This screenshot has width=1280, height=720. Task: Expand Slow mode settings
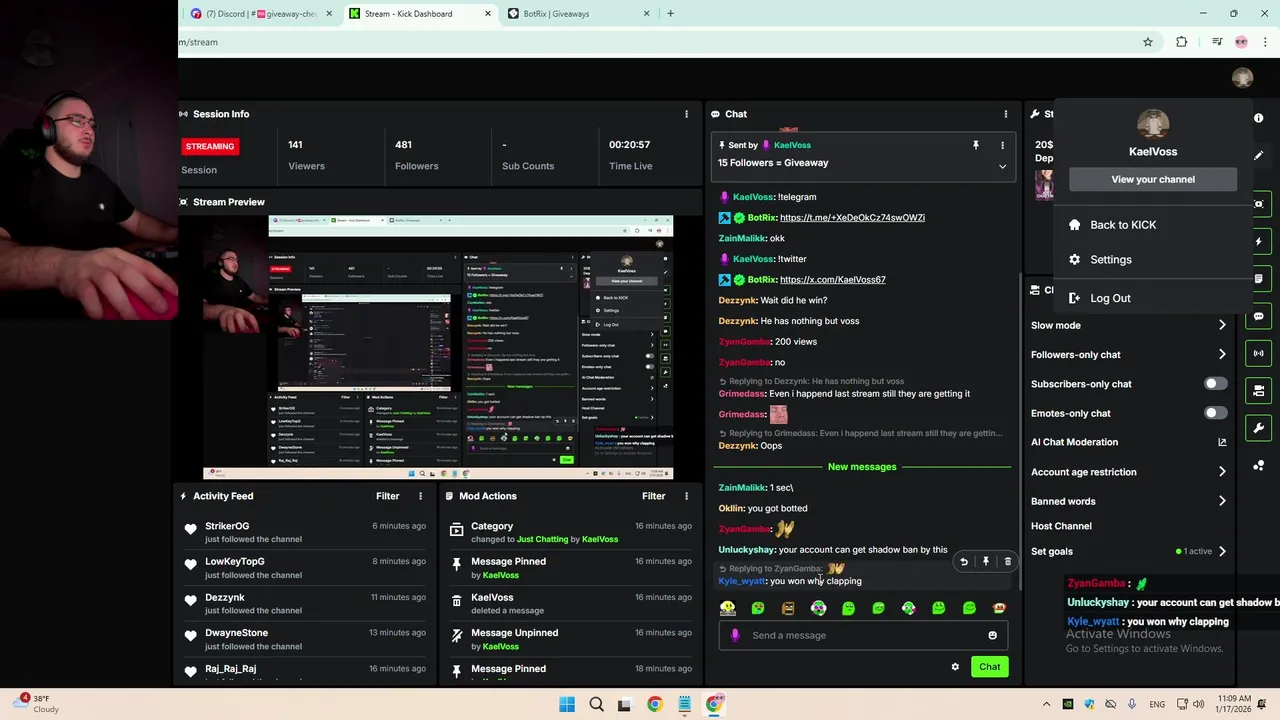pos(1222,325)
